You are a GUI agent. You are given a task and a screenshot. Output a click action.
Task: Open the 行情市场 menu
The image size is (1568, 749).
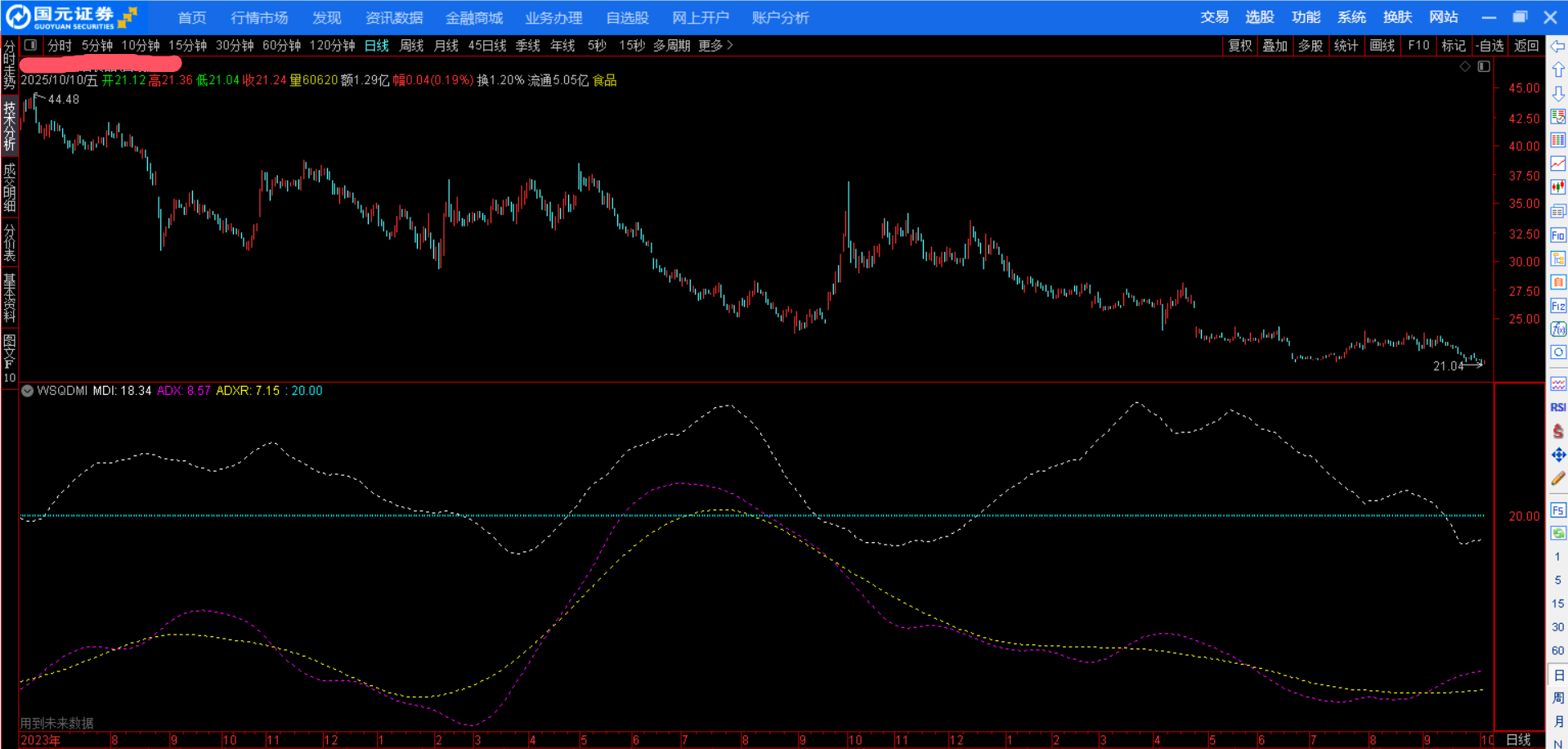(x=259, y=18)
